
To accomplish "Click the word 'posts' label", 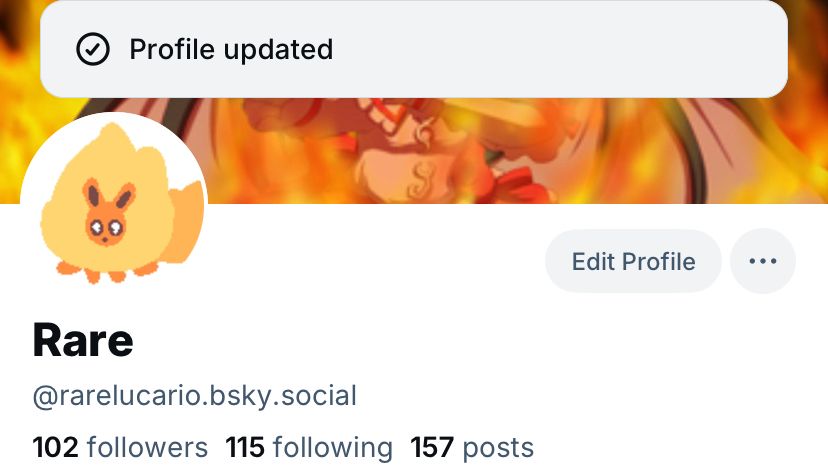I will tap(498, 448).
